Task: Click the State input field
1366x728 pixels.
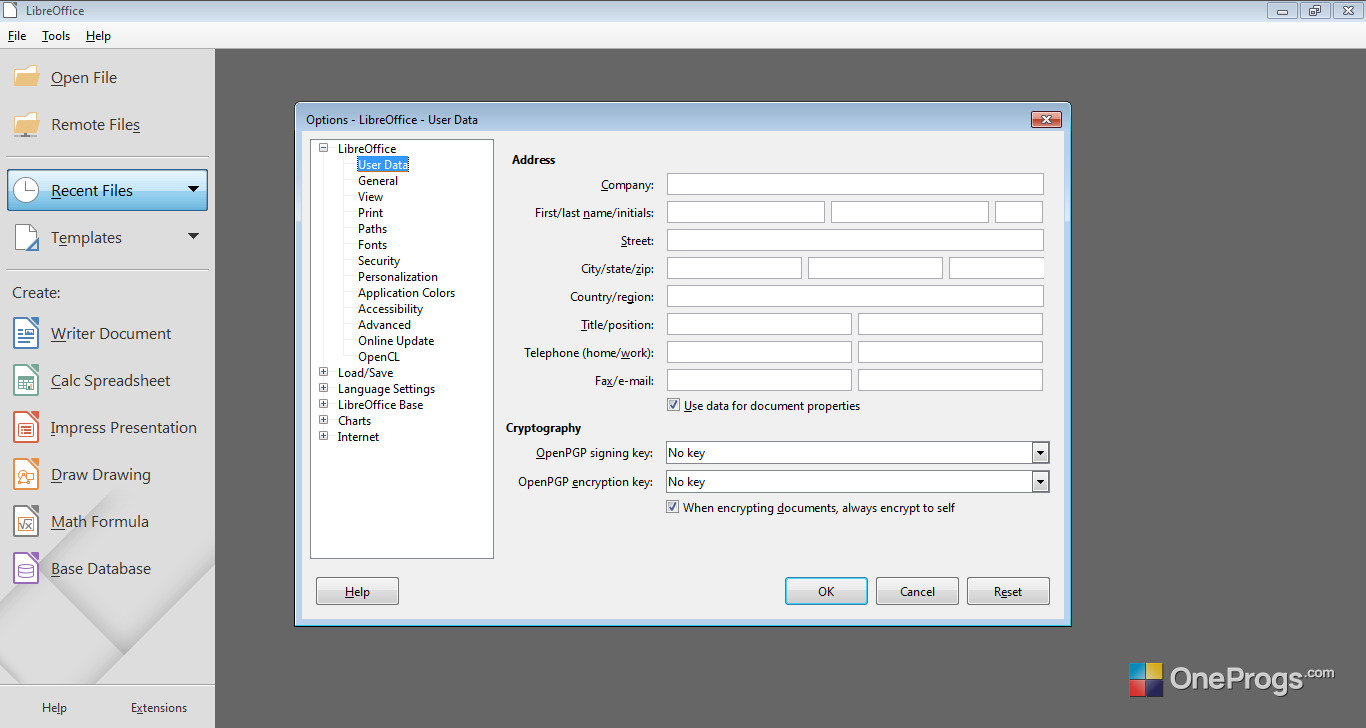Action: [875, 268]
